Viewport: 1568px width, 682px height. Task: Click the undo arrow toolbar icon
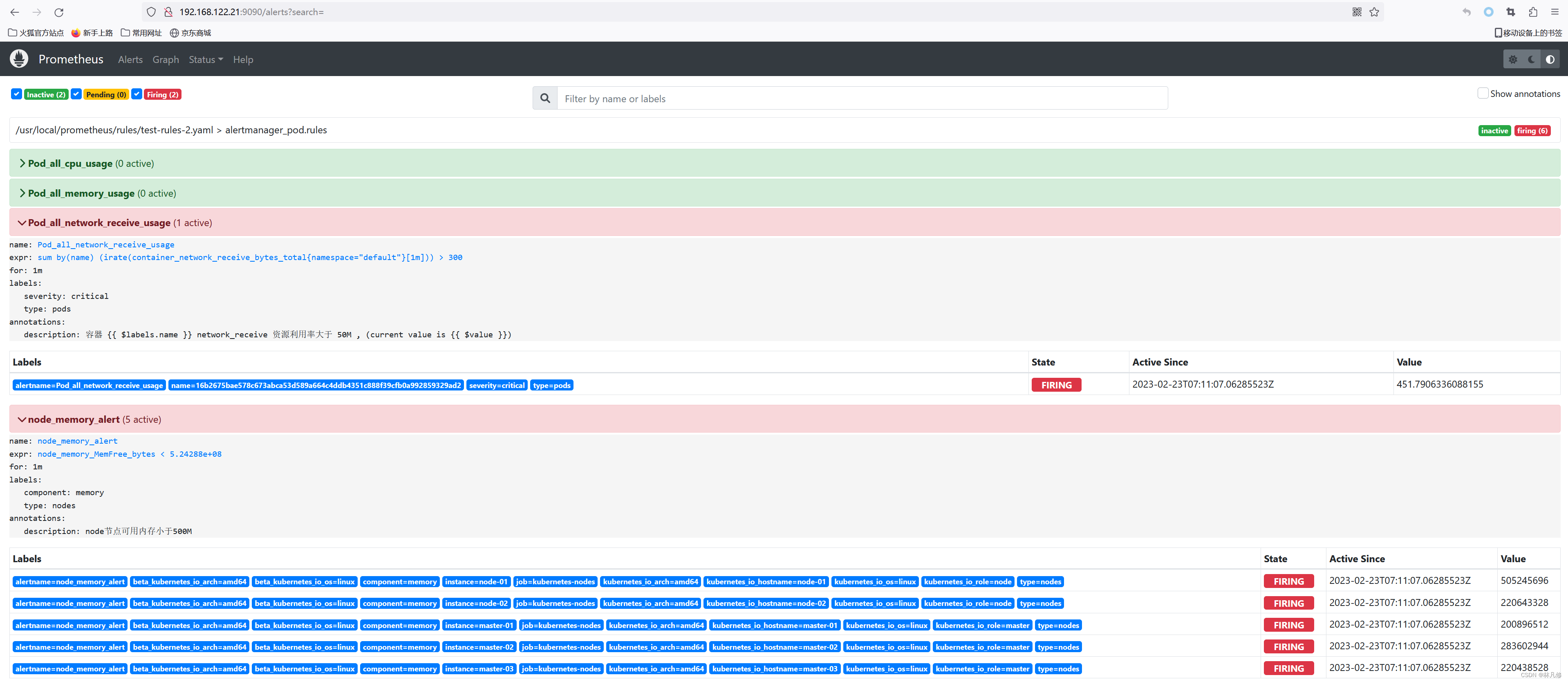[1466, 12]
